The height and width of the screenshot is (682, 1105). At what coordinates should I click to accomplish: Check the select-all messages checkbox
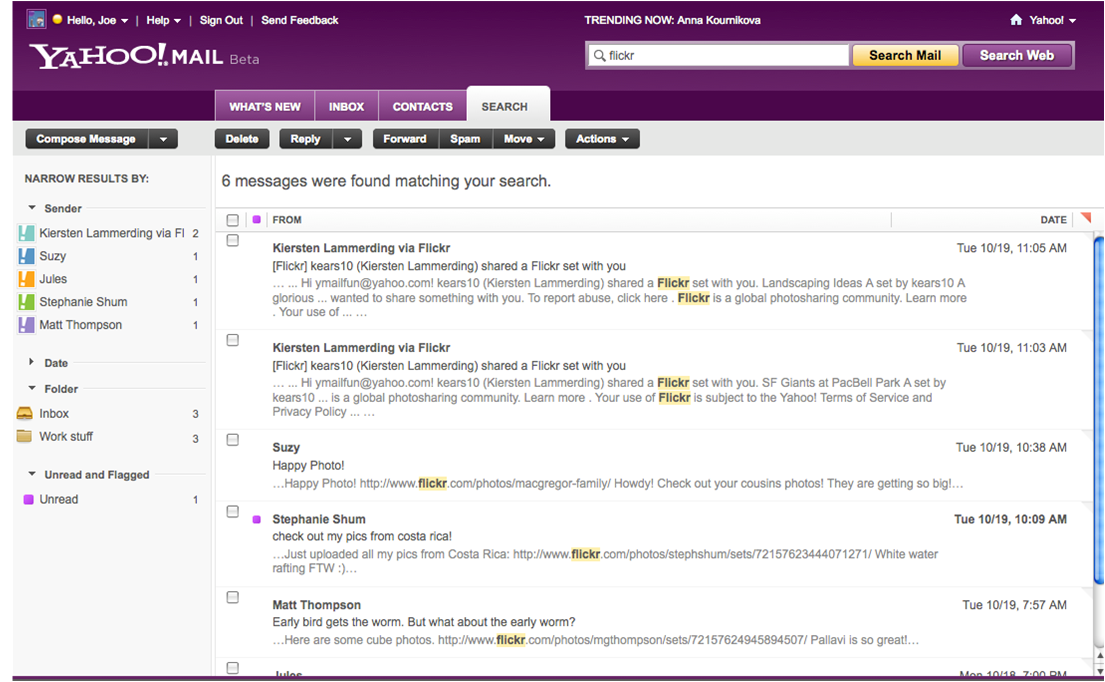coord(233,220)
